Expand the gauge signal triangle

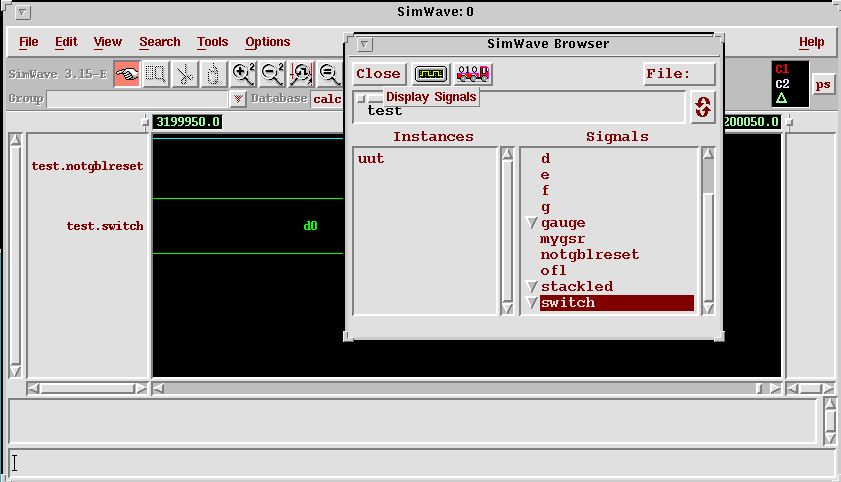pos(532,223)
